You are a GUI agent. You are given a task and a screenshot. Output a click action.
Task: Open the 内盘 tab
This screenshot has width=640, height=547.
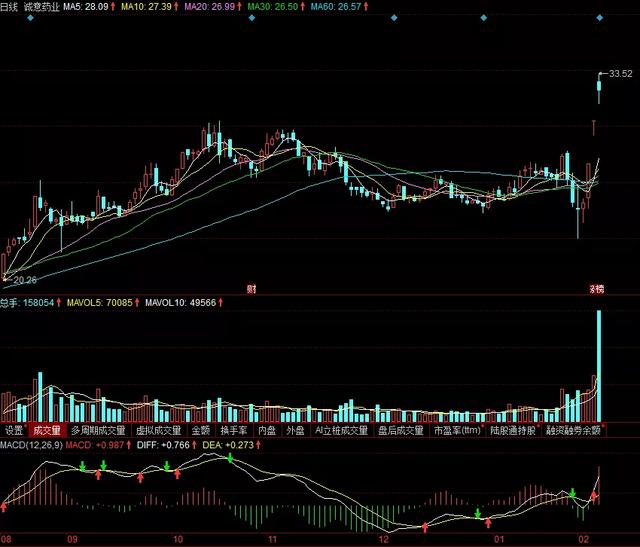[x=267, y=430]
